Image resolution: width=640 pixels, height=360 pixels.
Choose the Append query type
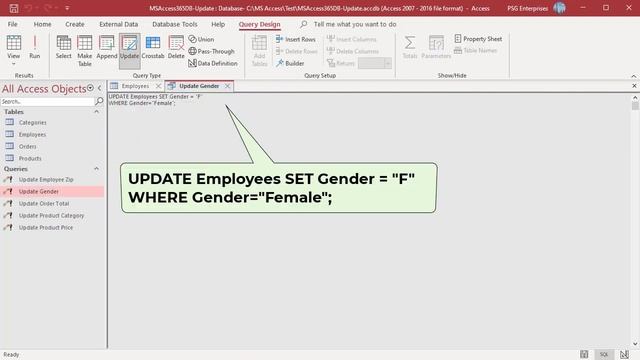point(107,48)
